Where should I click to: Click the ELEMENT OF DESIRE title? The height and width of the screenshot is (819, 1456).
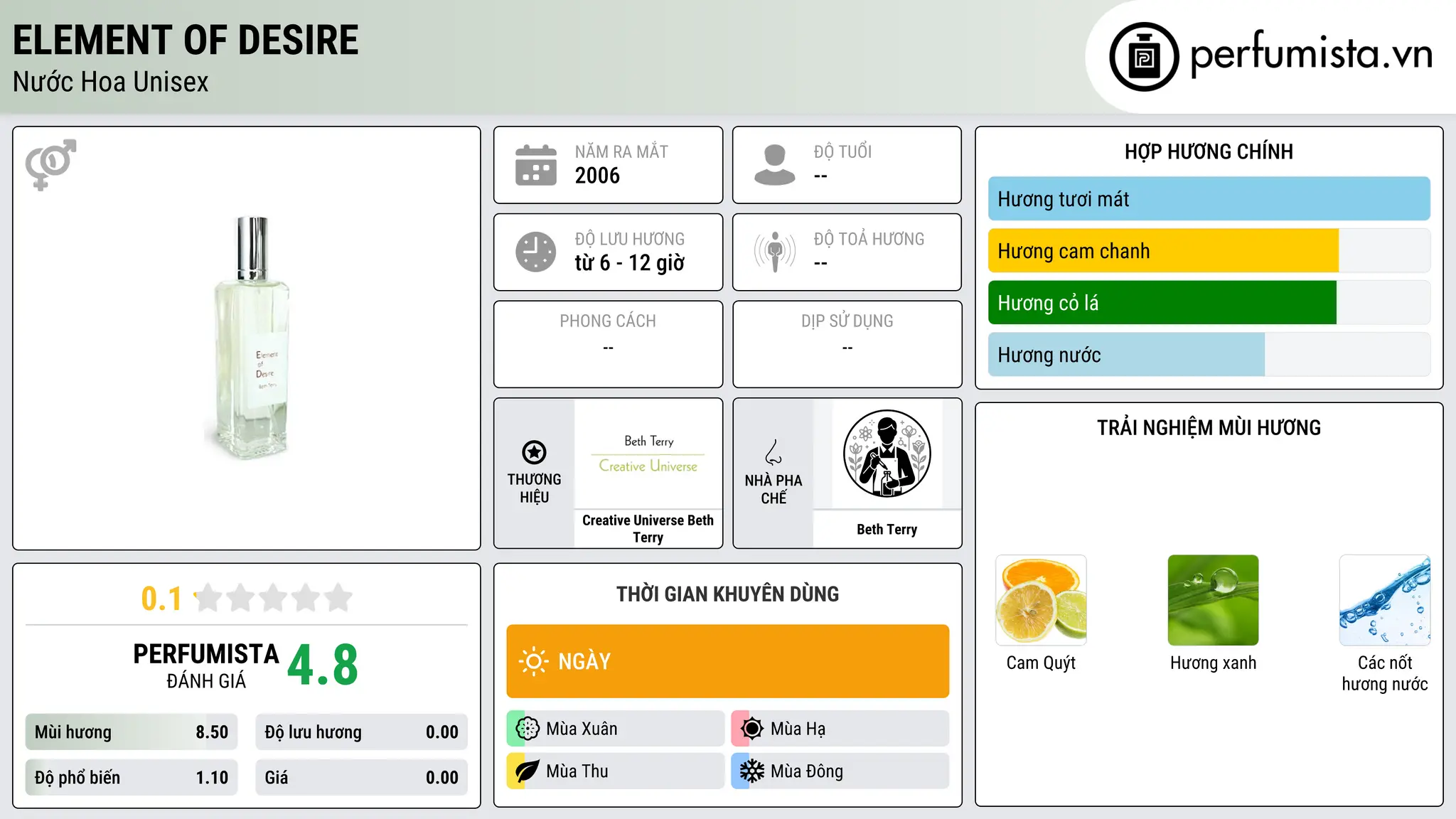tap(186, 40)
